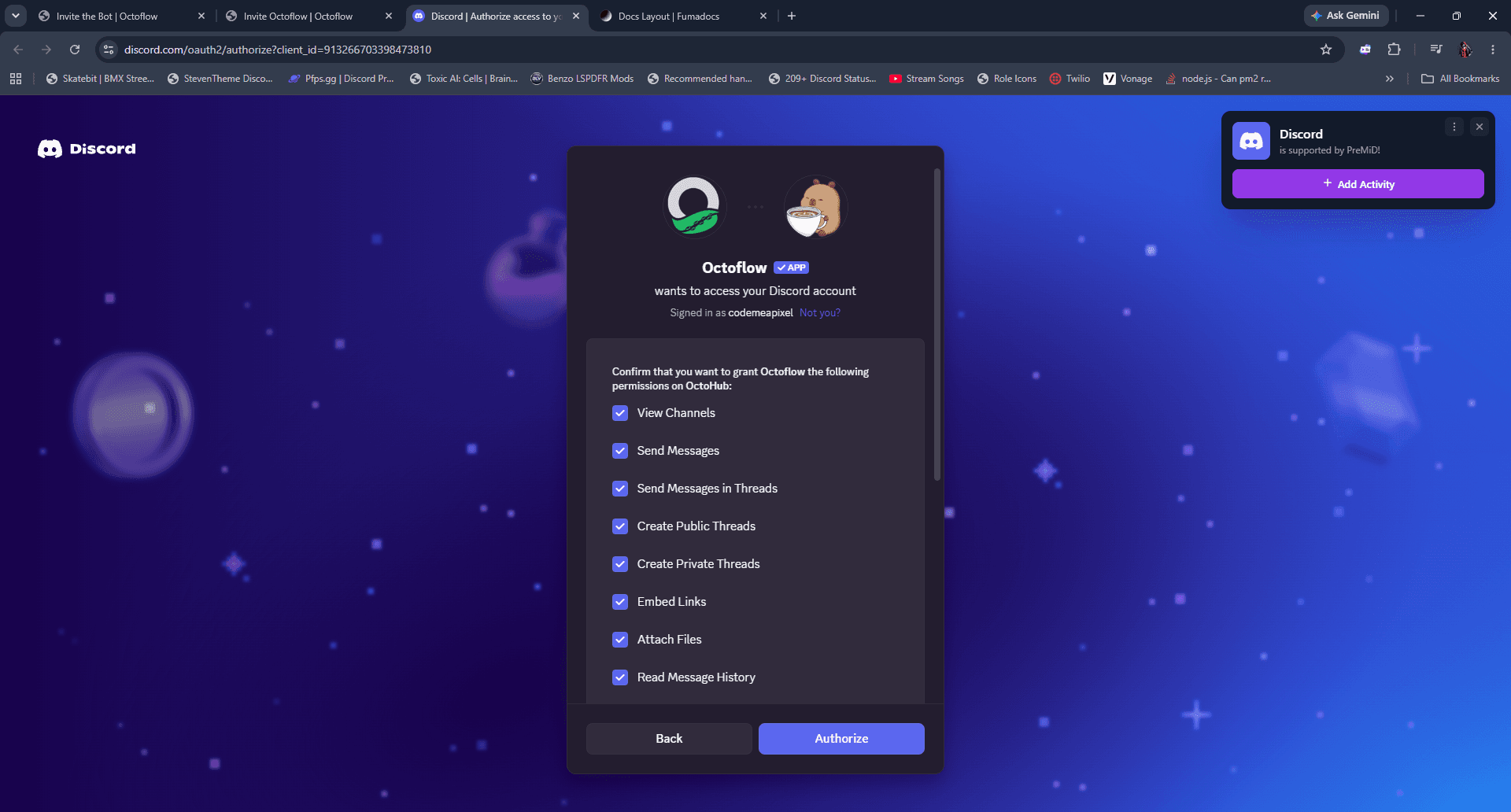Open StevenTheme Disco... bookmark
This screenshot has width=1511, height=812.
pyautogui.click(x=220, y=79)
